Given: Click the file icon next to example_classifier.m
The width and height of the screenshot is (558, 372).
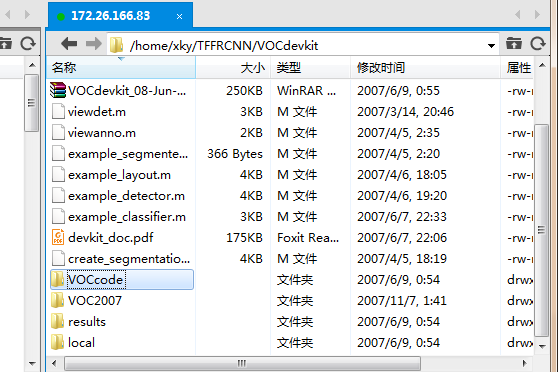Looking at the screenshot, I should pyautogui.click(x=58, y=216).
